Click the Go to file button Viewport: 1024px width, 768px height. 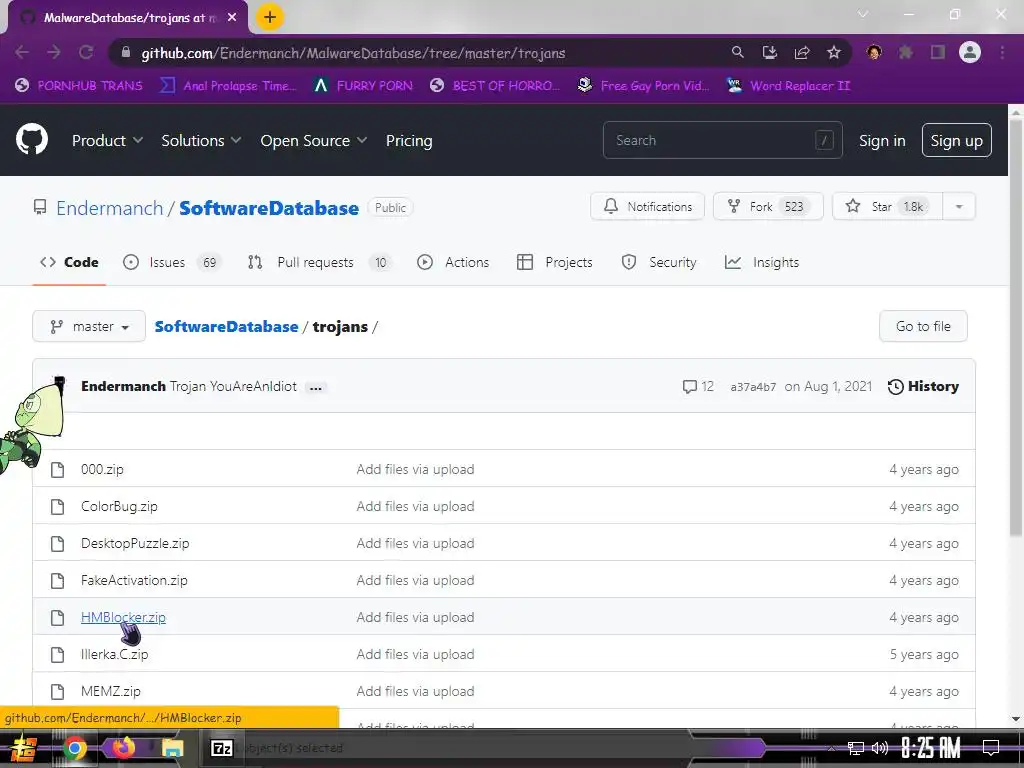(923, 327)
